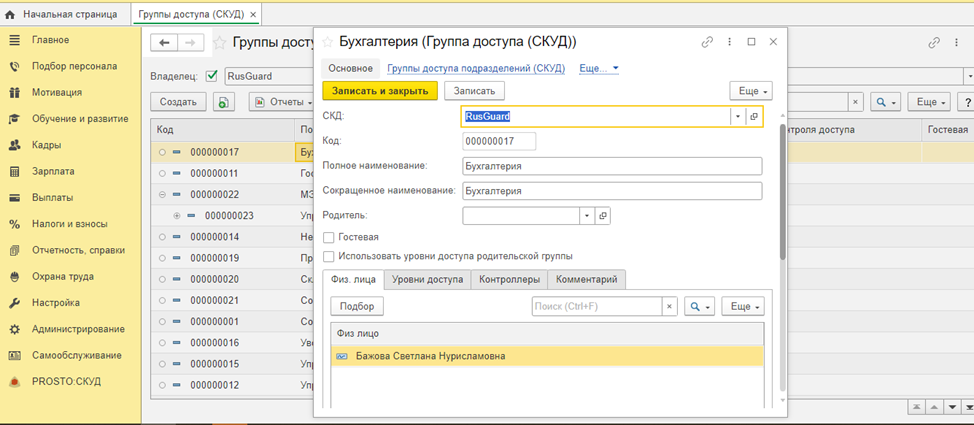Image resolution: width=974 pixels, height=425 pixels.
Task: Open the Контроллеры tab
Action: pos(509,280)
